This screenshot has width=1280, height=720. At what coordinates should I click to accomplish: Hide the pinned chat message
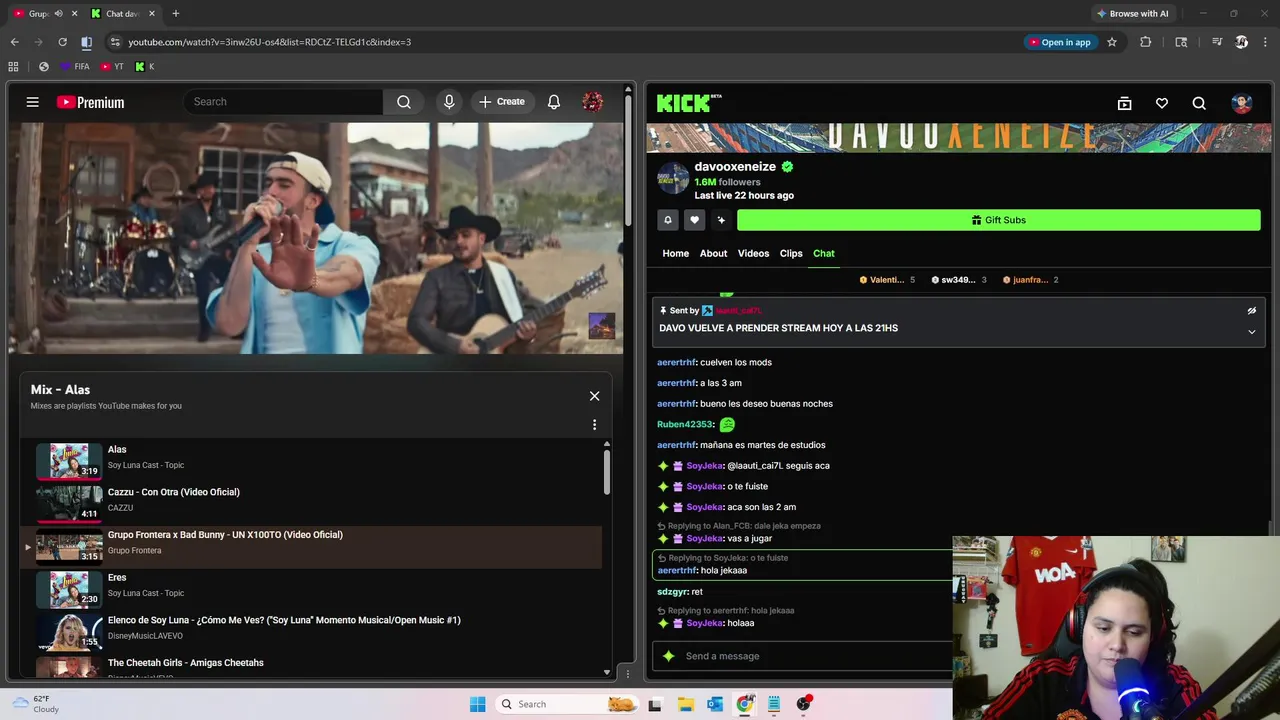coord(1251,311)
